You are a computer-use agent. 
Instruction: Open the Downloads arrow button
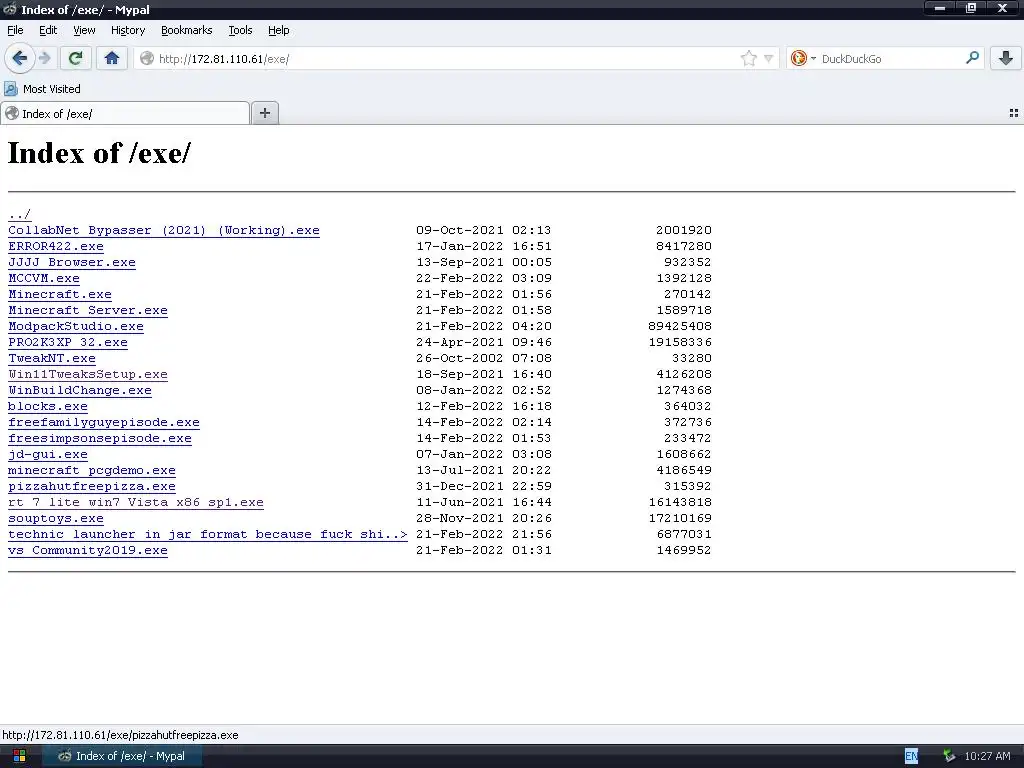[x=1006, y=59]
